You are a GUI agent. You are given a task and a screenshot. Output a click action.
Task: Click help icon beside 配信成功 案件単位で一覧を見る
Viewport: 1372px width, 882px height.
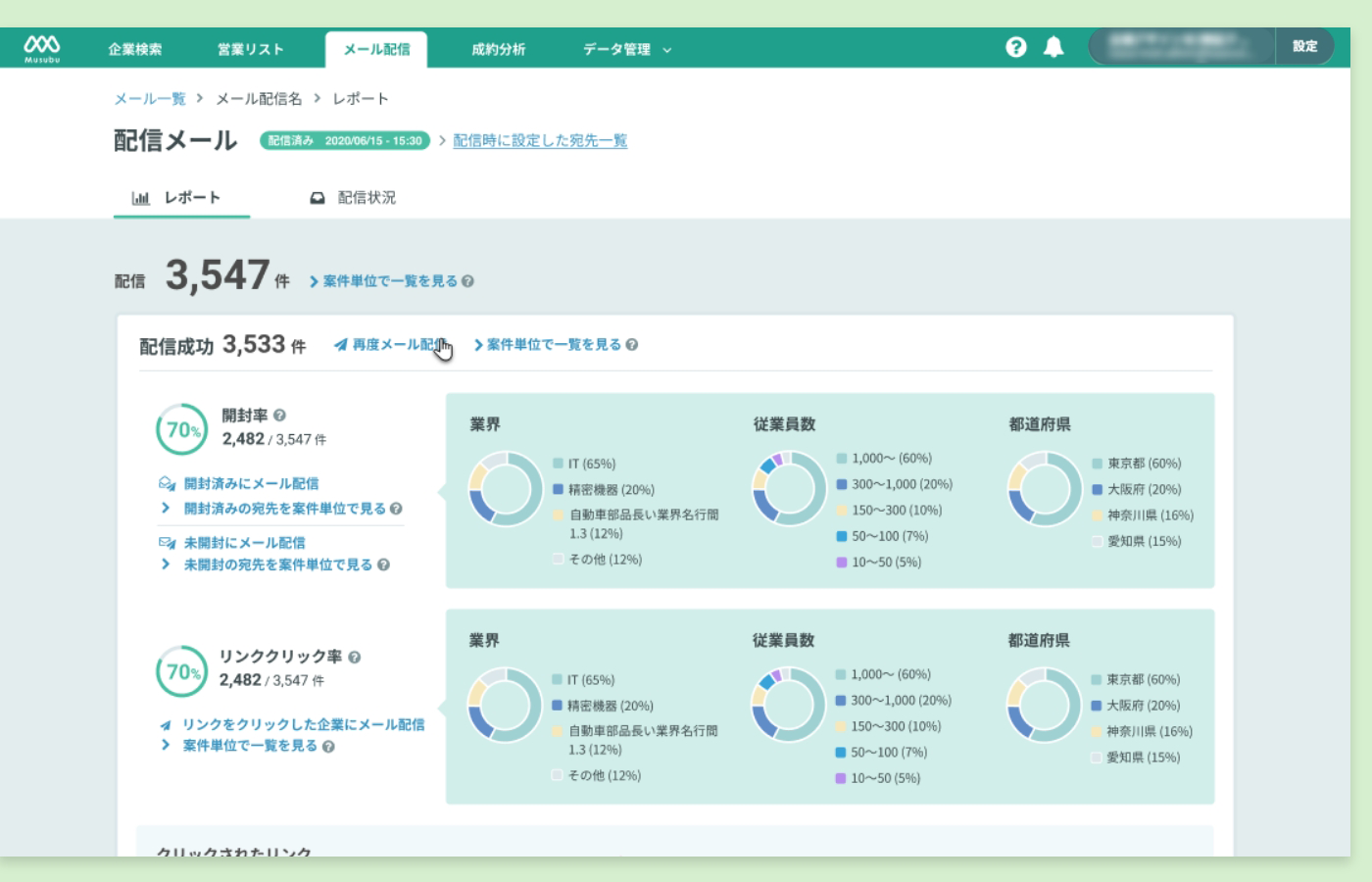pos(632,345)
